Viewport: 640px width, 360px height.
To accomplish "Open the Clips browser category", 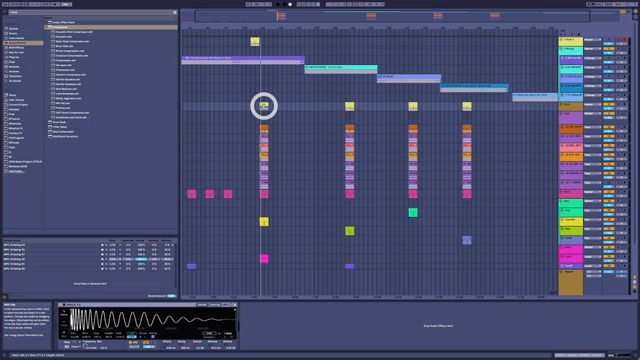I will coord(12,62).
